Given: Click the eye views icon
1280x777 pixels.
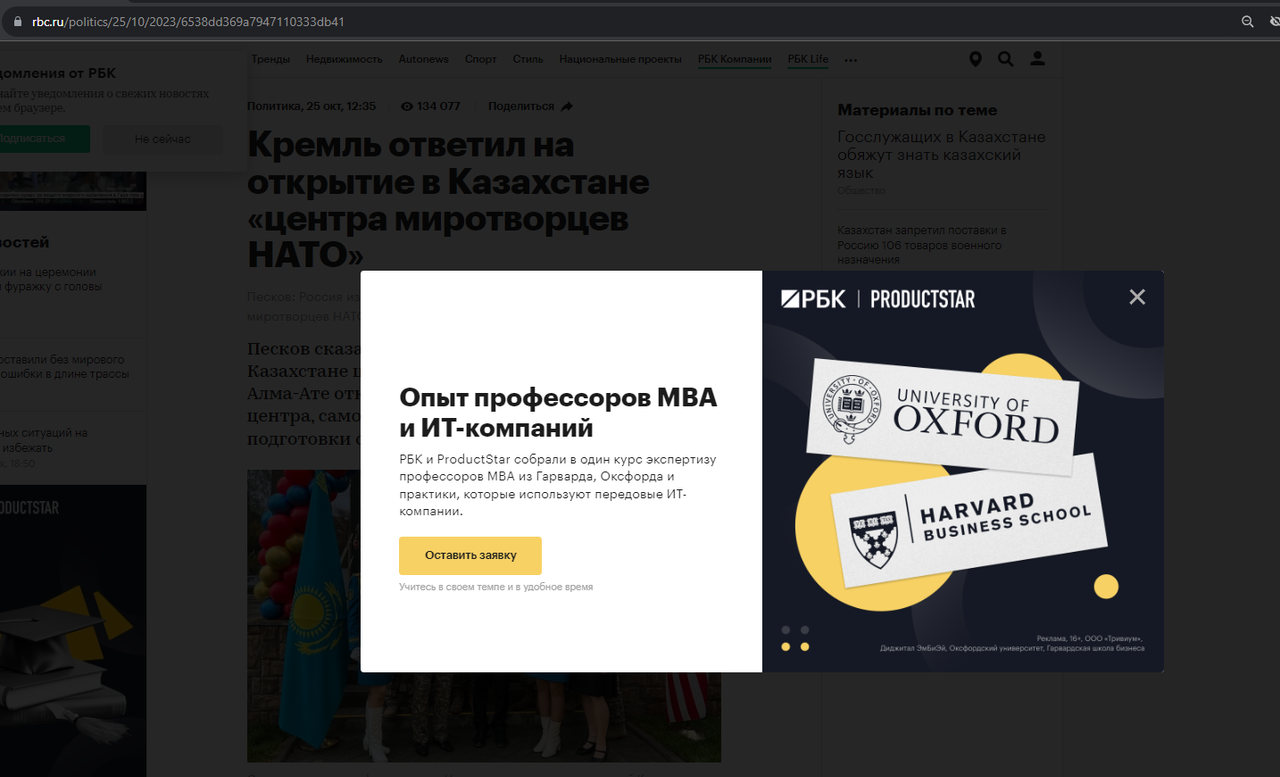Looking at the screenshot, I should click(x=407, y=106).
